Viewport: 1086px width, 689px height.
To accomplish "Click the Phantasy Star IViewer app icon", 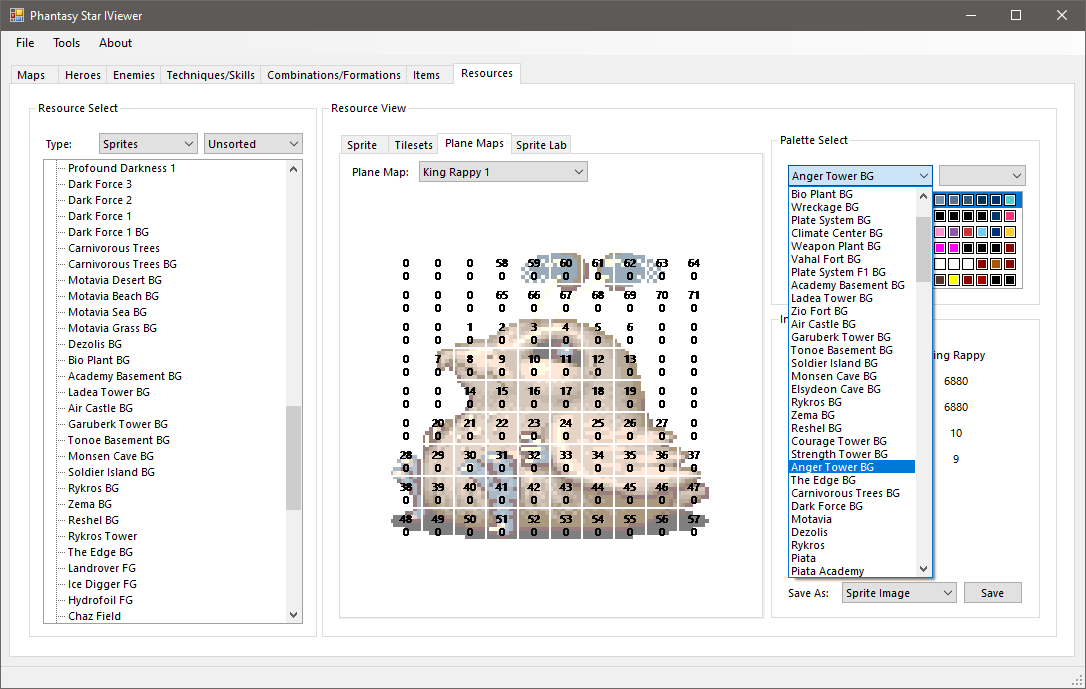I will click(x=17, y=15).
